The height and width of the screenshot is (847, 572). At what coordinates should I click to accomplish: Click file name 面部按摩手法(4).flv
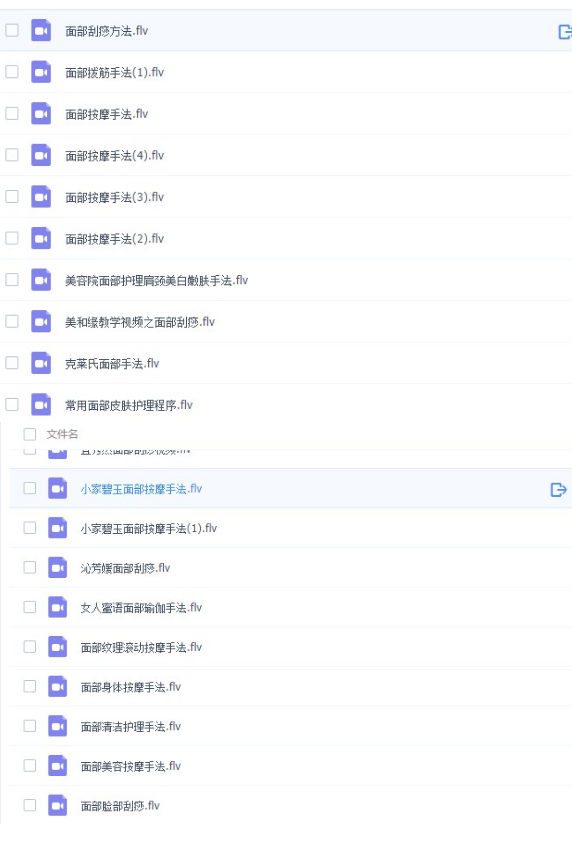(x=115, y=156)
